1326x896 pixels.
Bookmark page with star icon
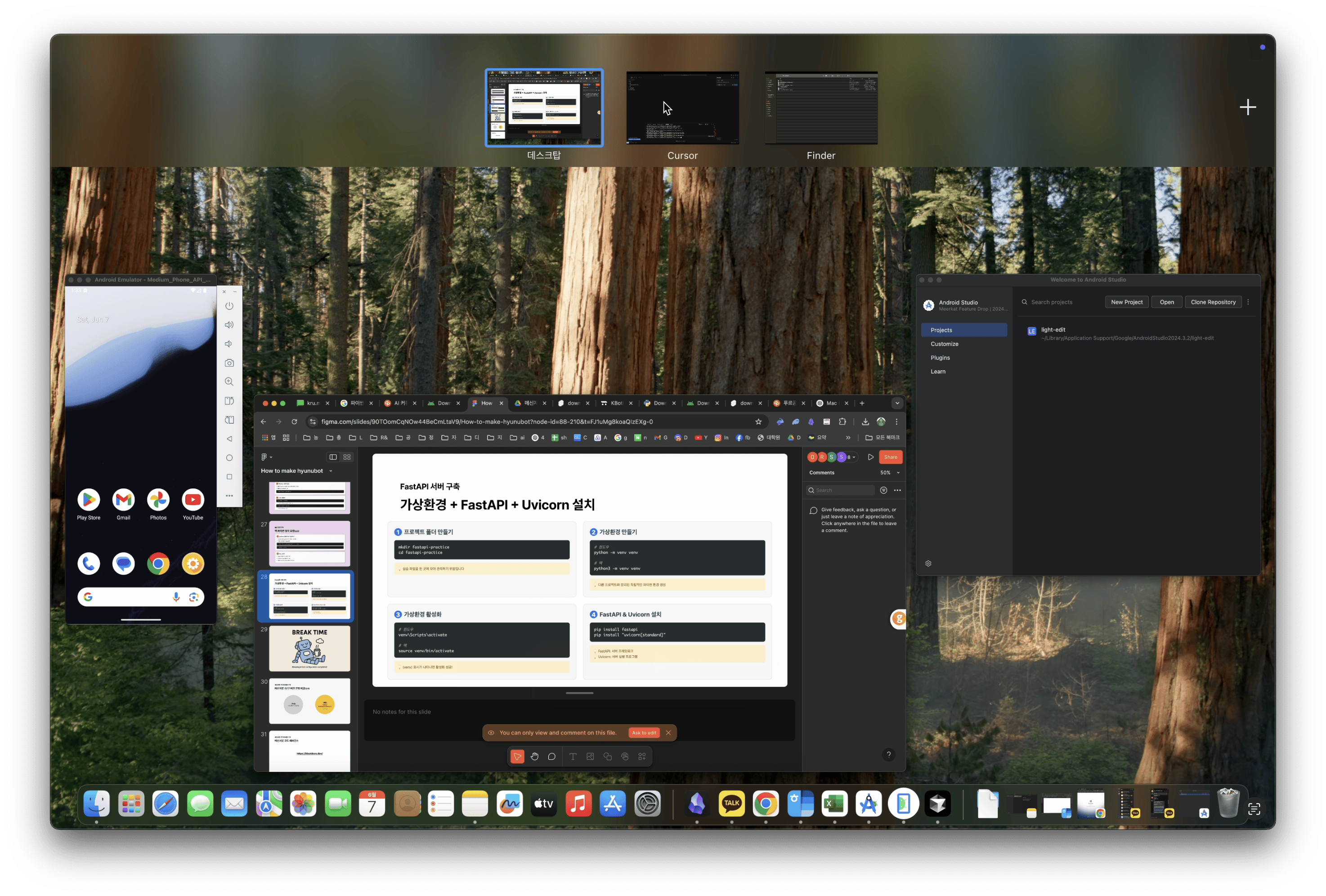(758, 422)
